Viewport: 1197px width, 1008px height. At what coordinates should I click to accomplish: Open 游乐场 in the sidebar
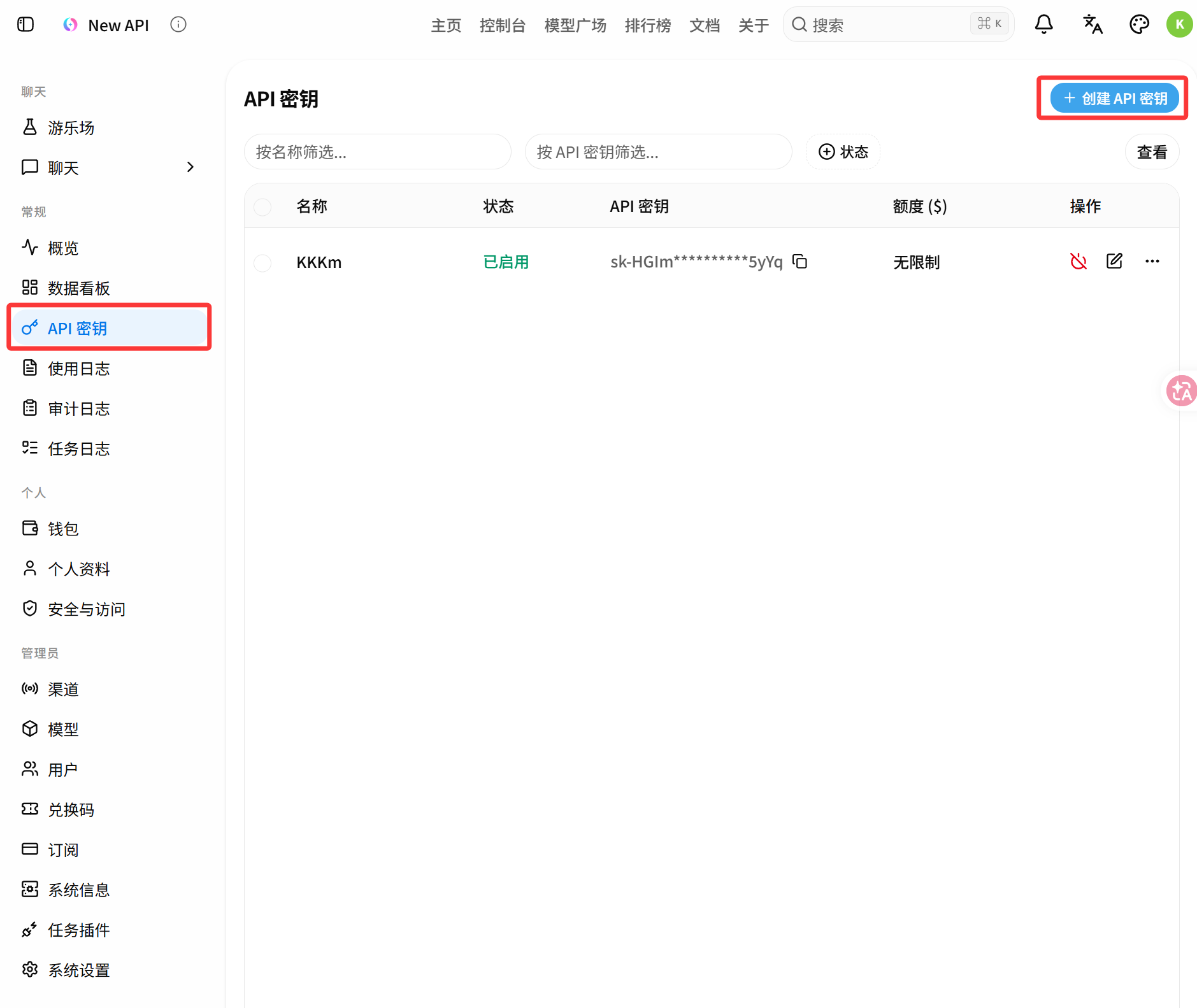coord(110,127)
